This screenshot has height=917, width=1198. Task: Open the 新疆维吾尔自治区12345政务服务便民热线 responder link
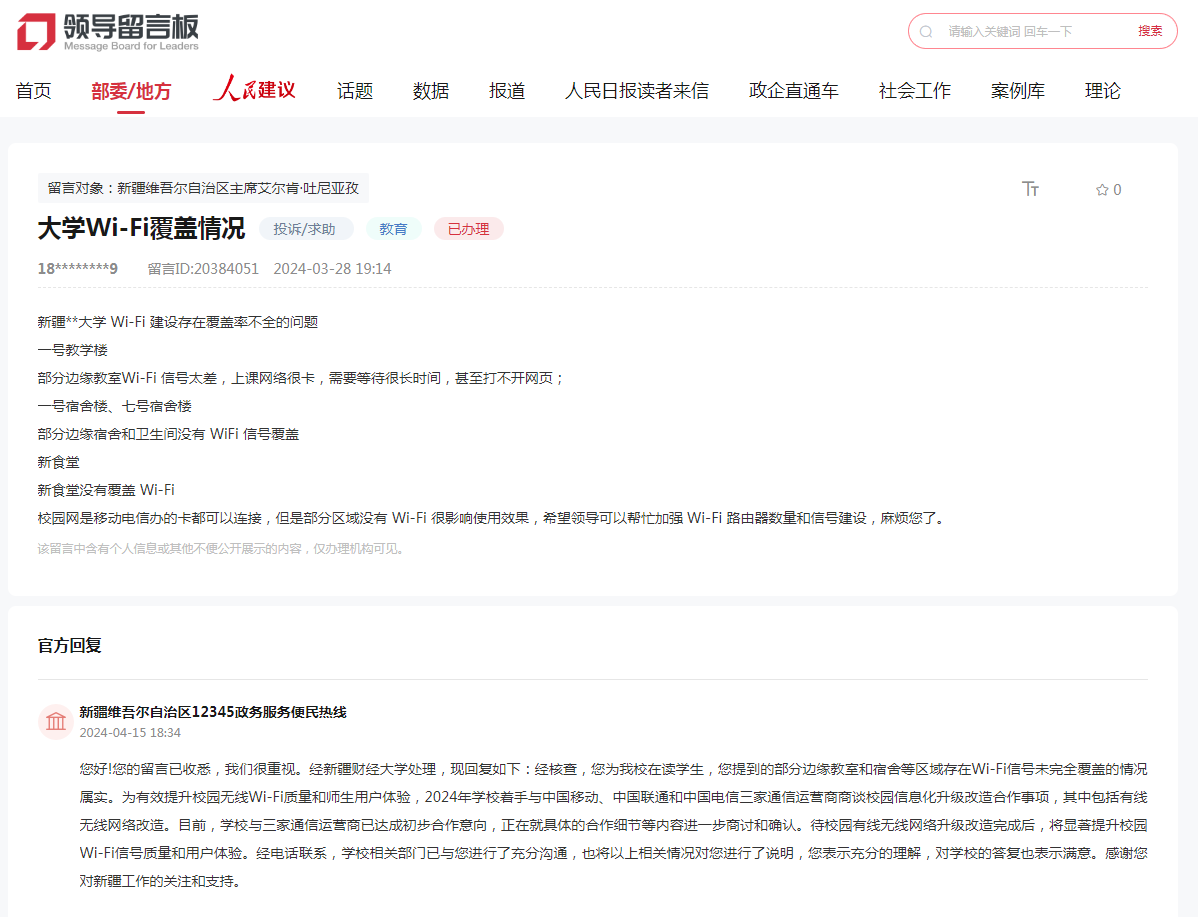point(212,712)
